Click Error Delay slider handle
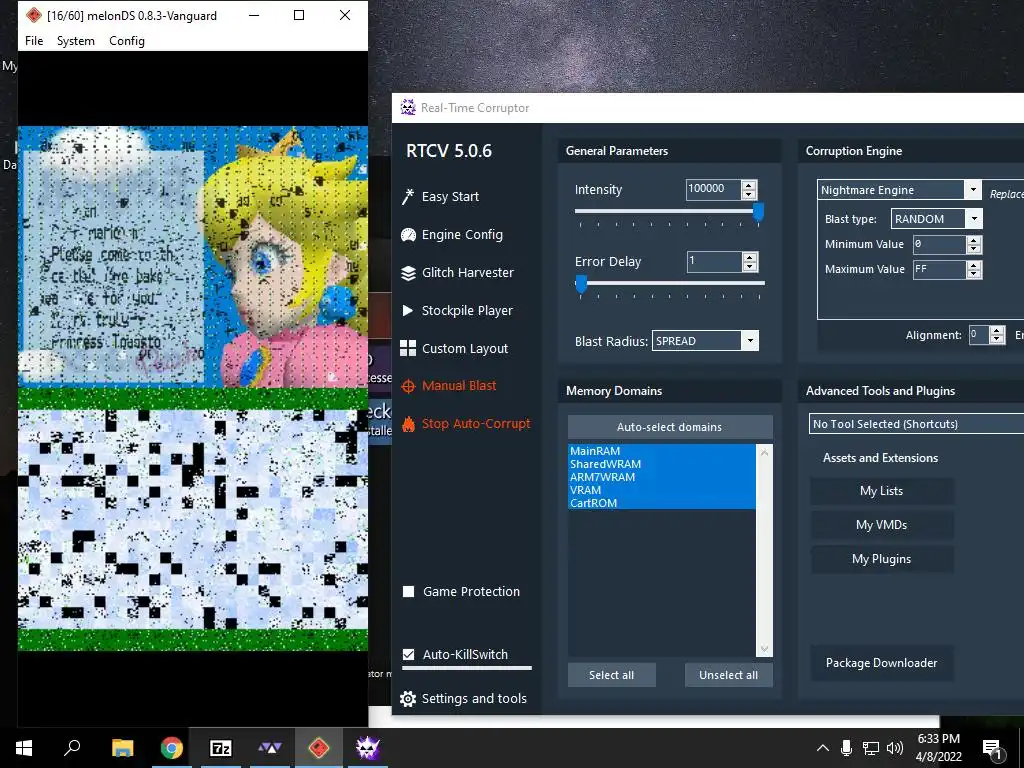Viewport: 1024px width, 768px height. click(x=581, y=285)
